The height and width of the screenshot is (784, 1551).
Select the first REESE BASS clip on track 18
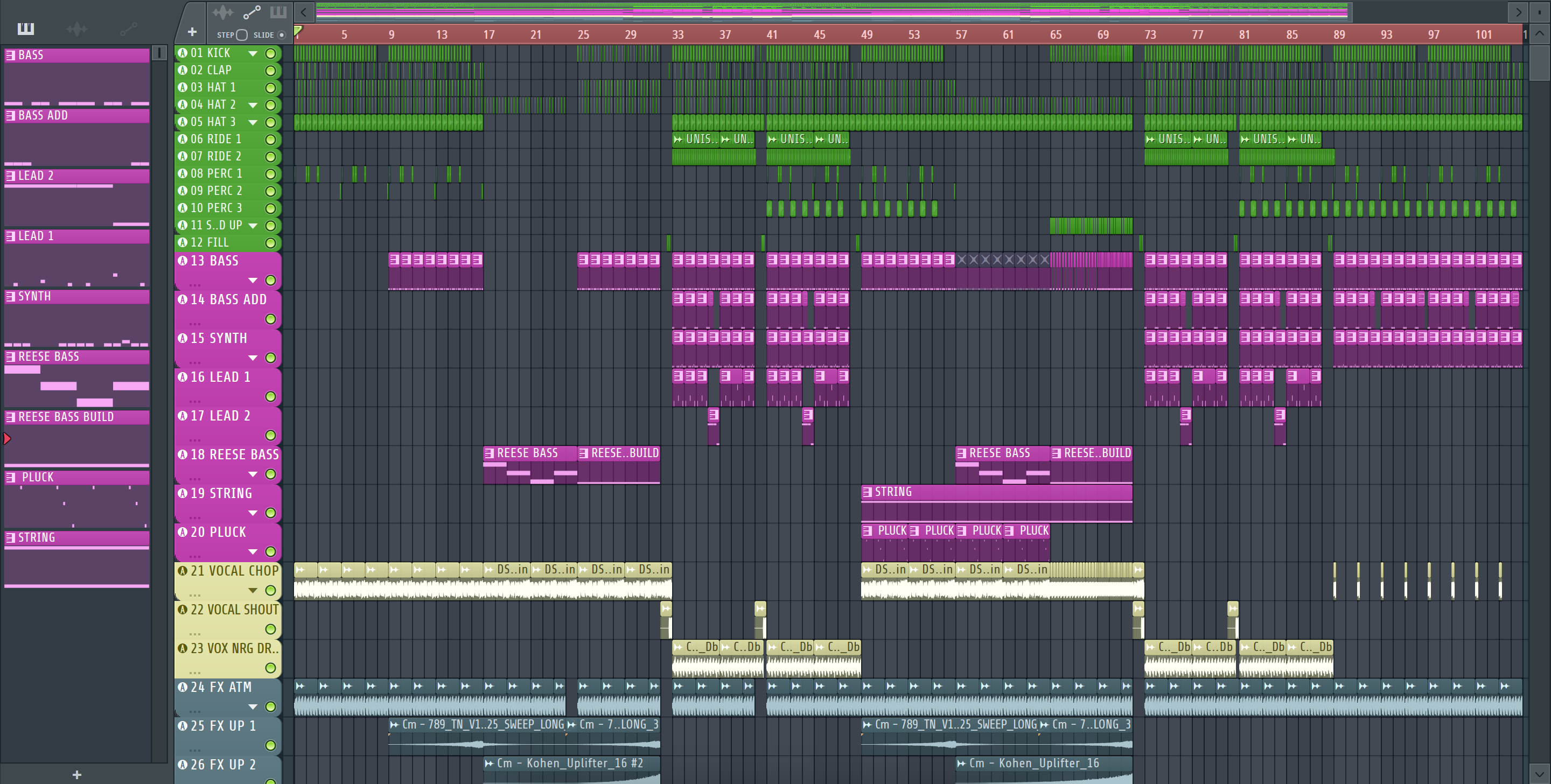[x=530, y=465]
